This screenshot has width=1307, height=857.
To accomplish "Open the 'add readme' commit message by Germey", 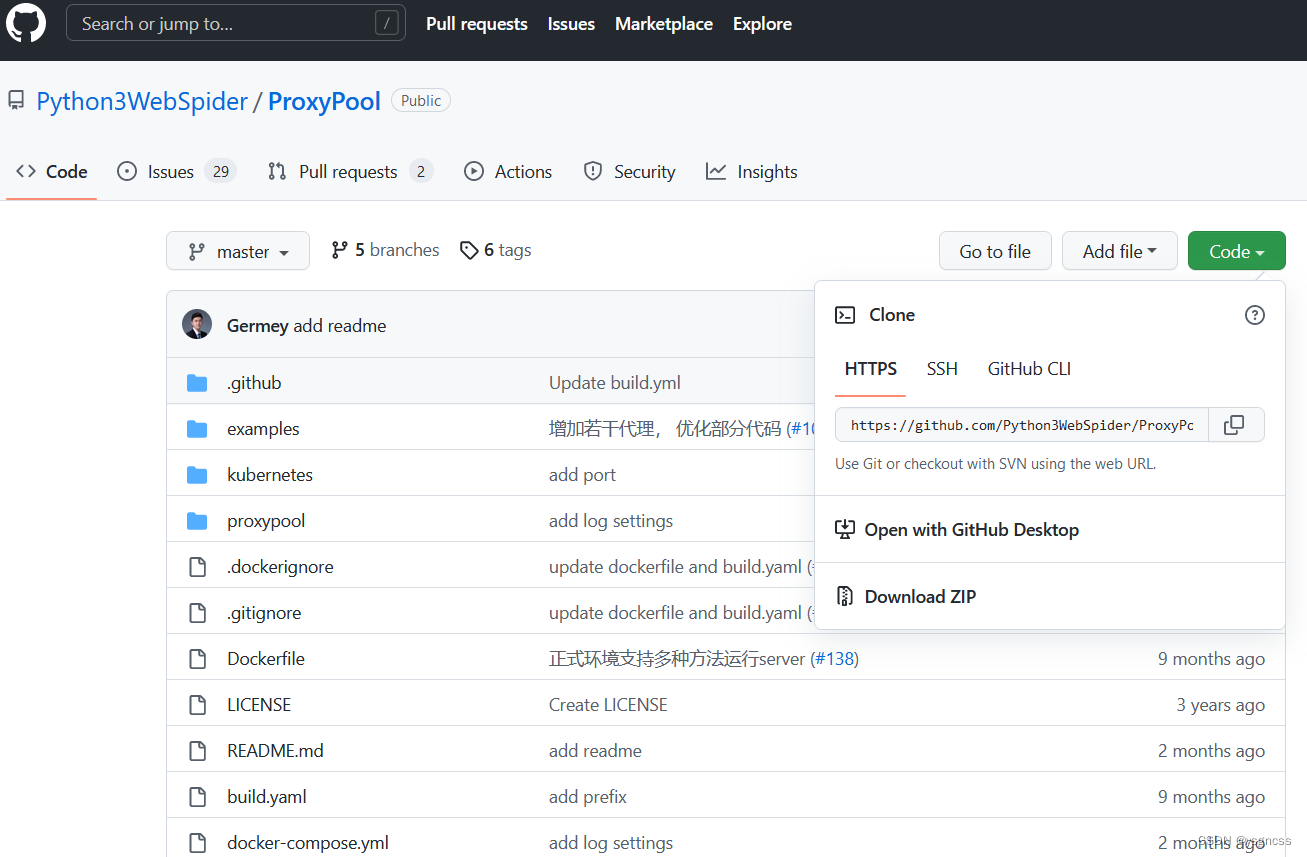I will (340, 326).
